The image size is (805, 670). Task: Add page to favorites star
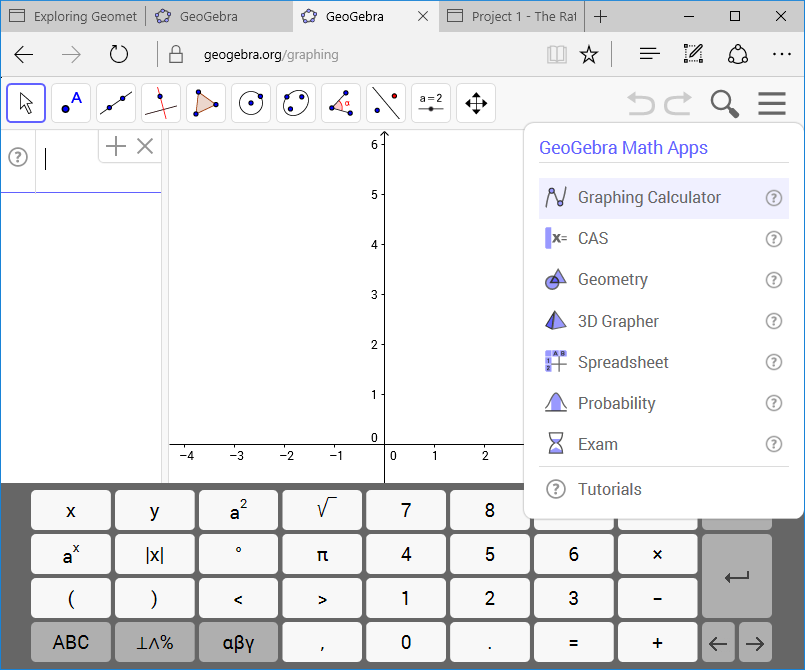click(x=588, y=54)
